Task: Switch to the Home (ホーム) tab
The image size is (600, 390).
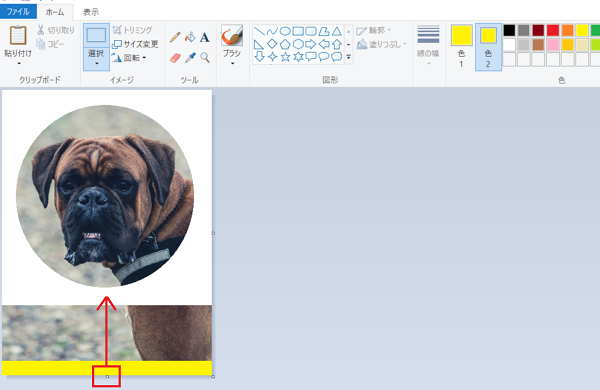Action: tap(55, 12)
